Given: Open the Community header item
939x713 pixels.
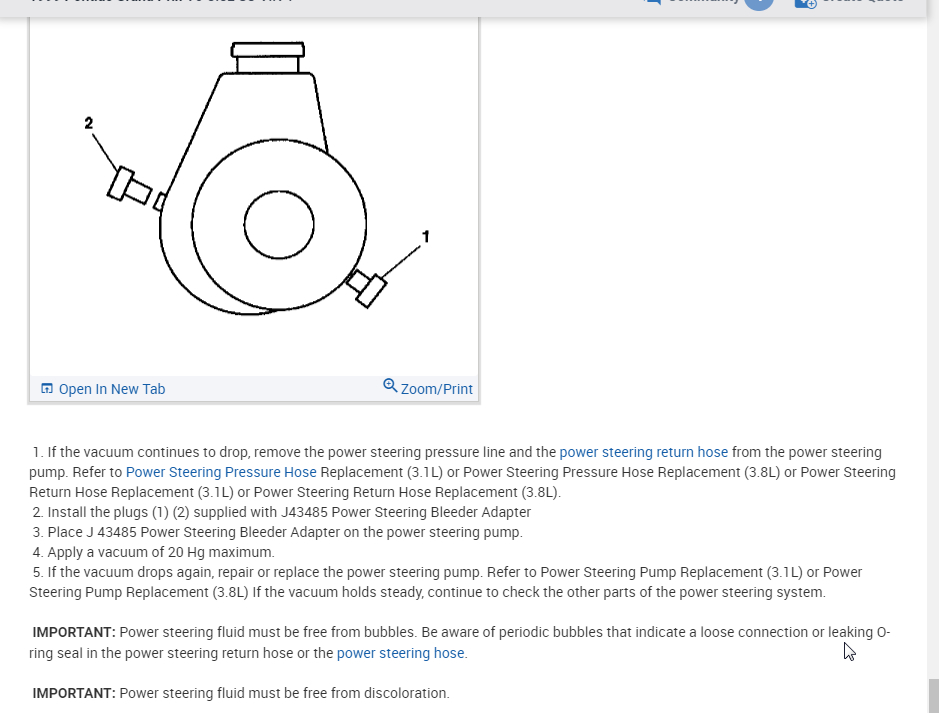Looking at the screenshot, I should click(704, 2).
